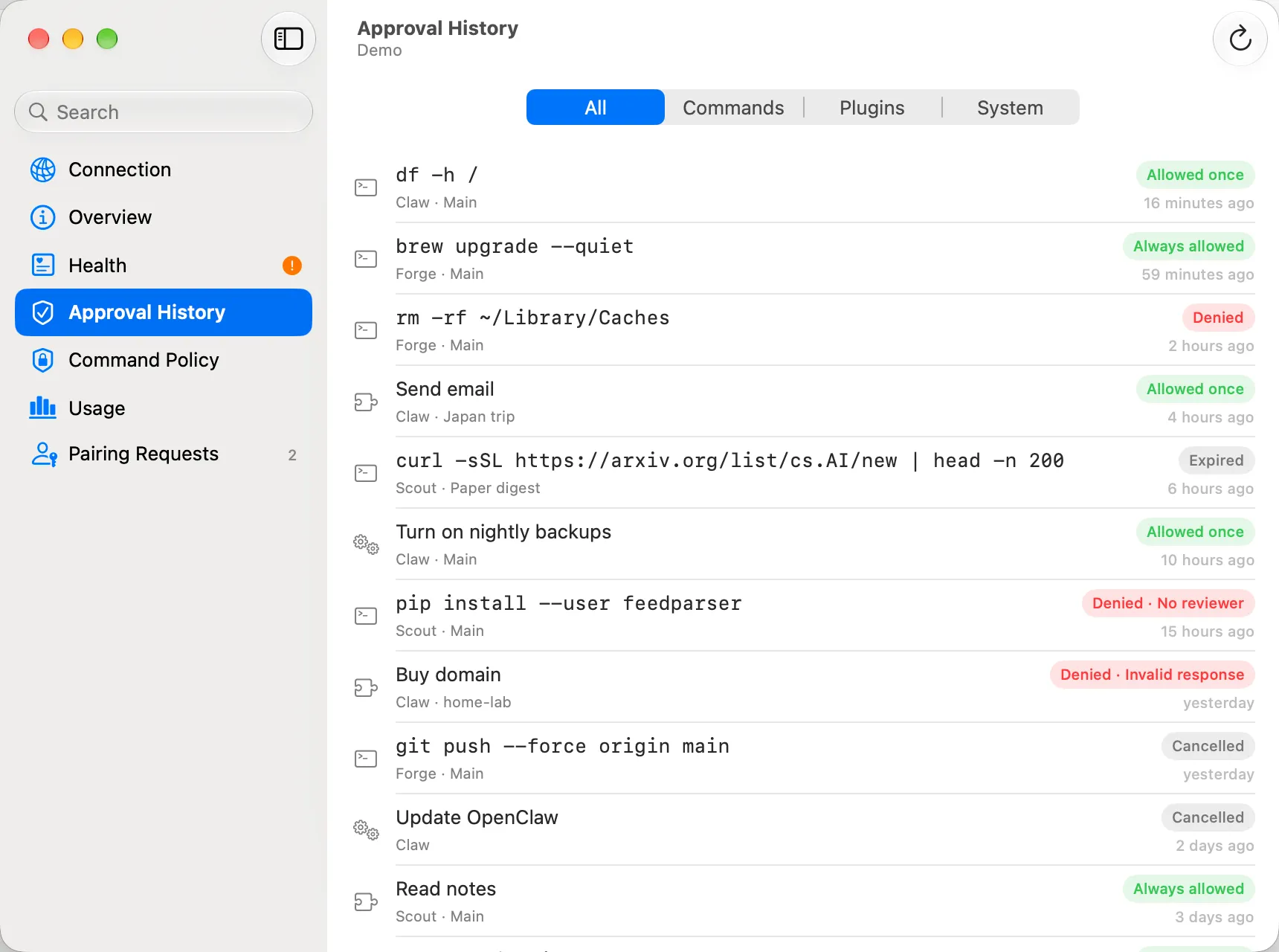The image size is (1279, 952).
Task: Click the orange Health warning badge
Action: tap(292, 265)
